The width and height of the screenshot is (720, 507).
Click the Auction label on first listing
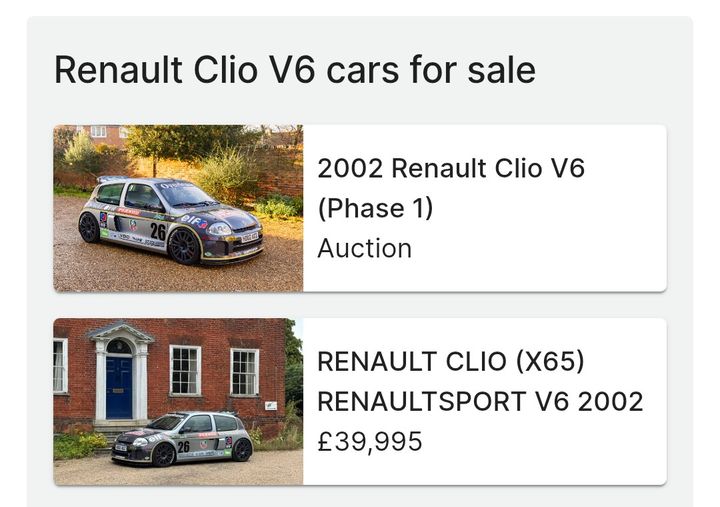pos(364,248)
